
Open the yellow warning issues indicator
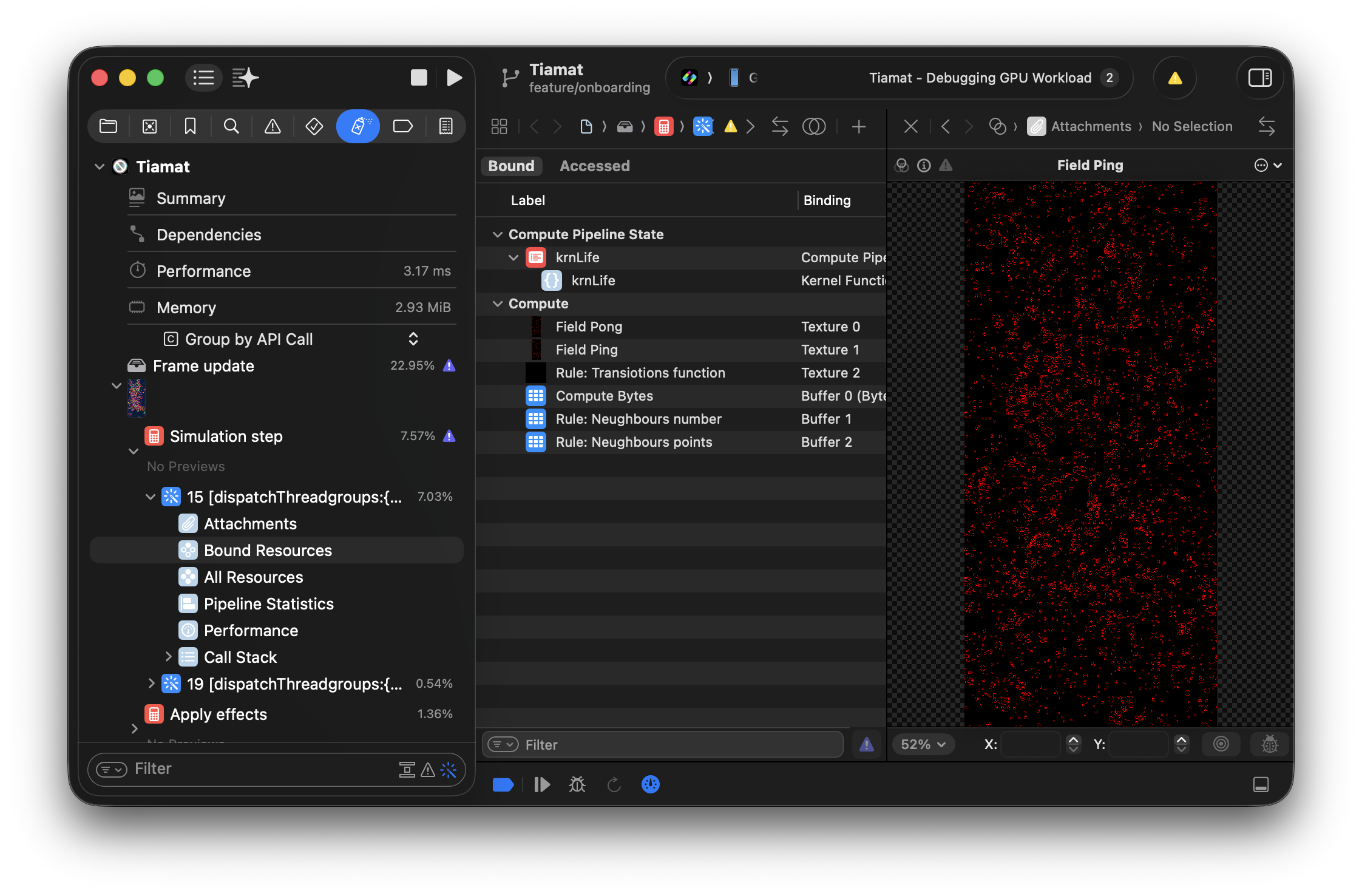pos(1175,78)
